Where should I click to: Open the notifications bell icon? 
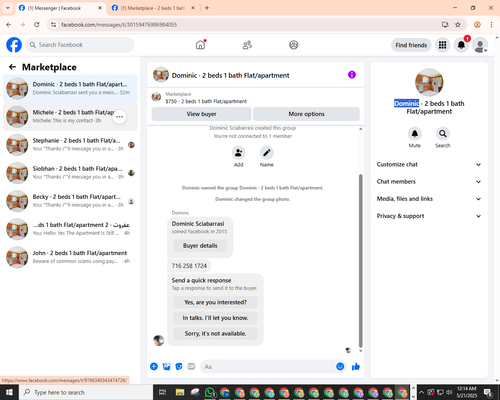461,45
